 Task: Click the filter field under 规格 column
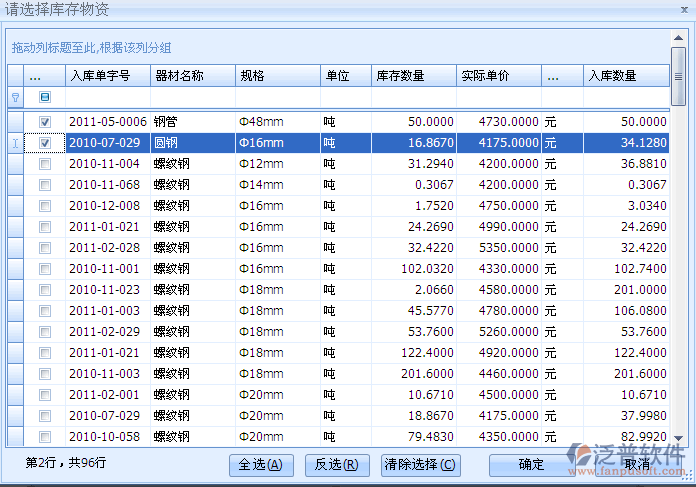pyautogui.click(x=277, y=98)
